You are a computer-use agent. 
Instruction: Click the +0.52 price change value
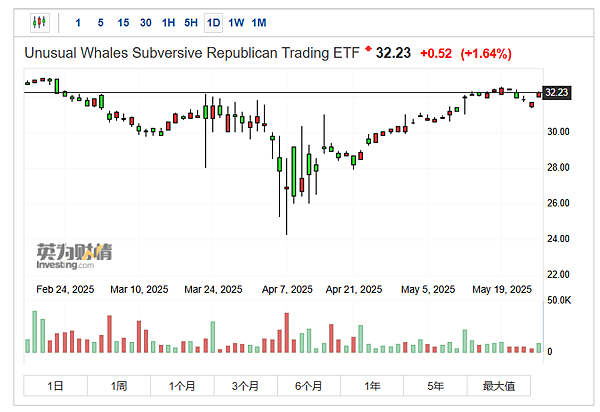436,53
